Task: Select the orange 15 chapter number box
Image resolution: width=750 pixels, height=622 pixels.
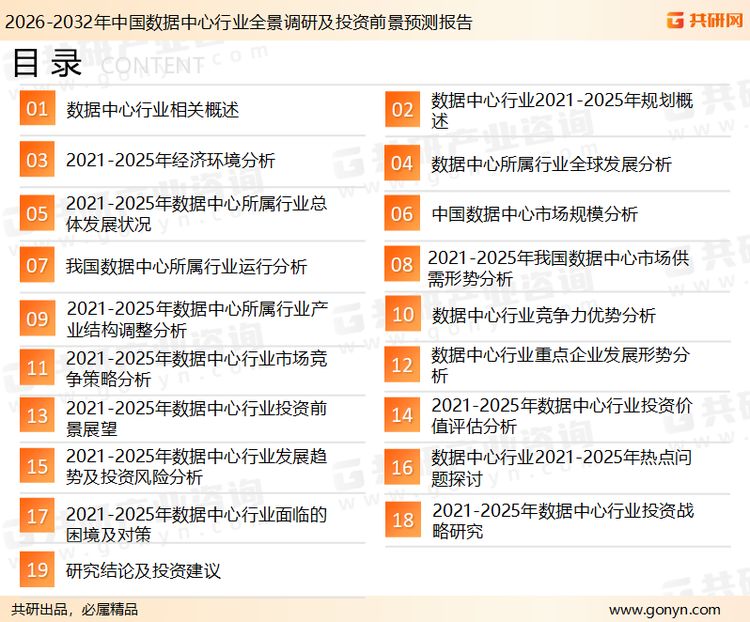Action: pyautogui.click(x=37, y=466)
